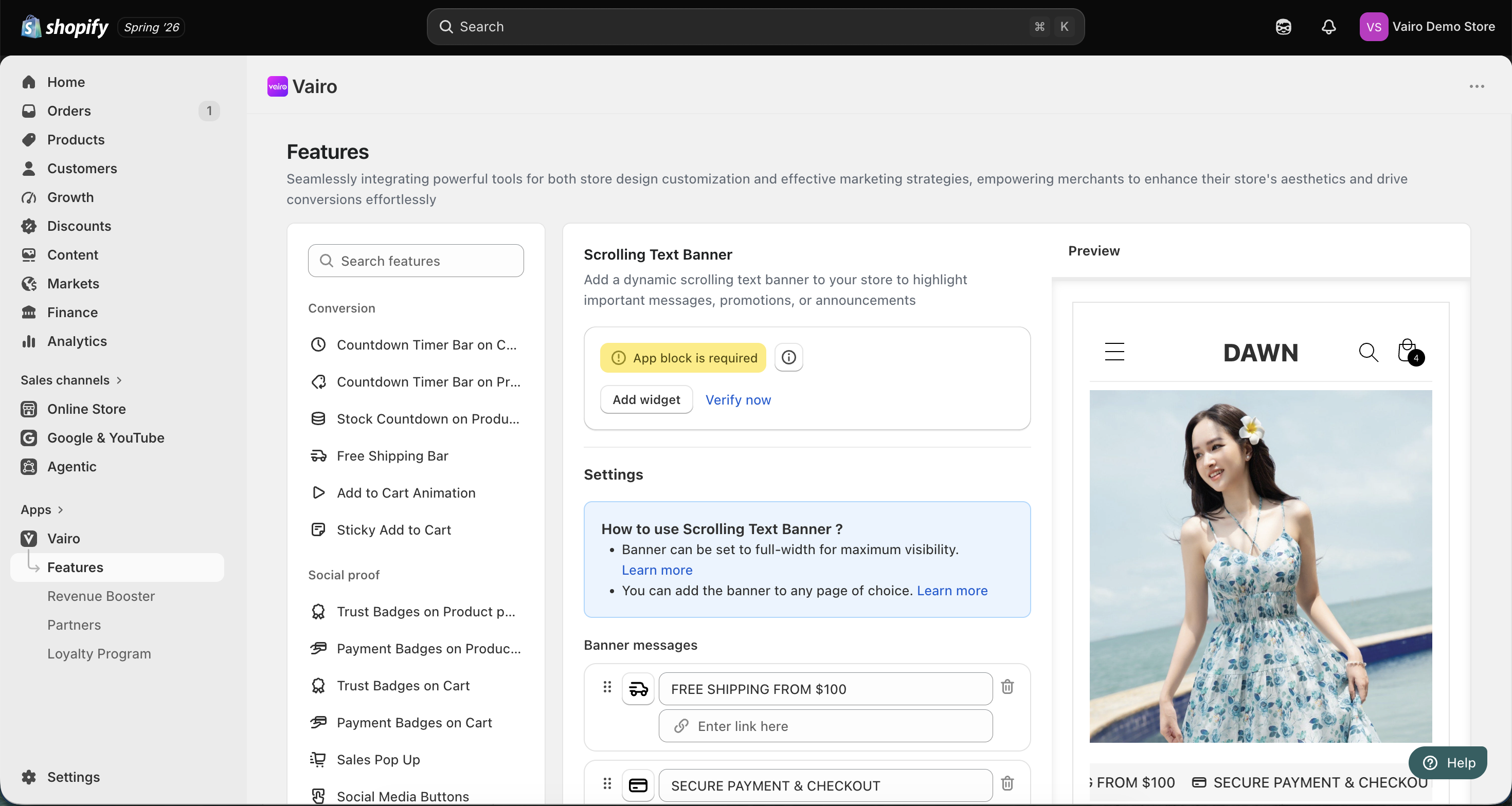Image resolution: width=1512 pixels, height=806 pixels.
Task: Click the Enter link here field
Action: (825, 726)
